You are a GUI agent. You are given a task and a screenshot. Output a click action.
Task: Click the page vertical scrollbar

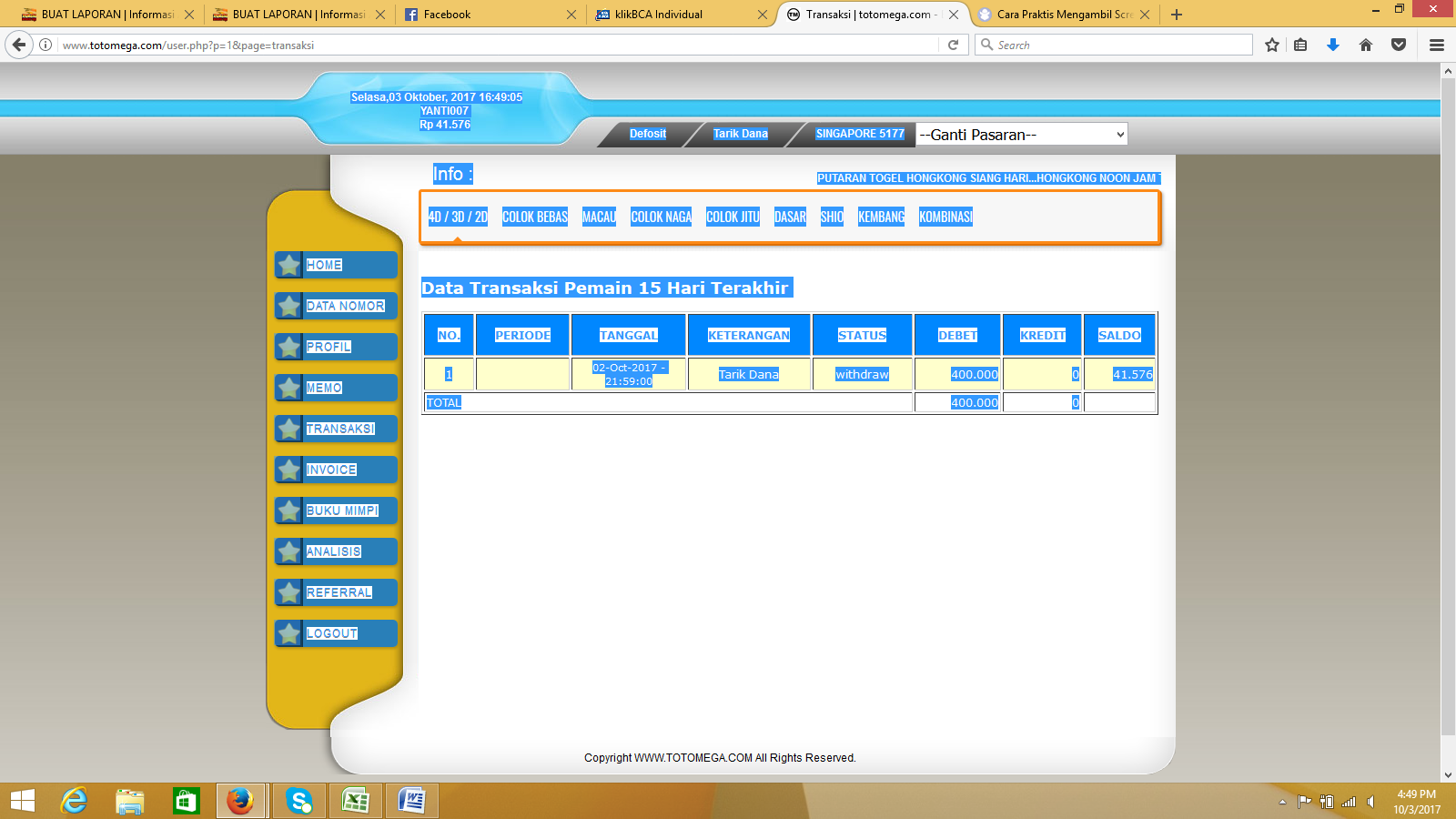[x=1448, y=409]
